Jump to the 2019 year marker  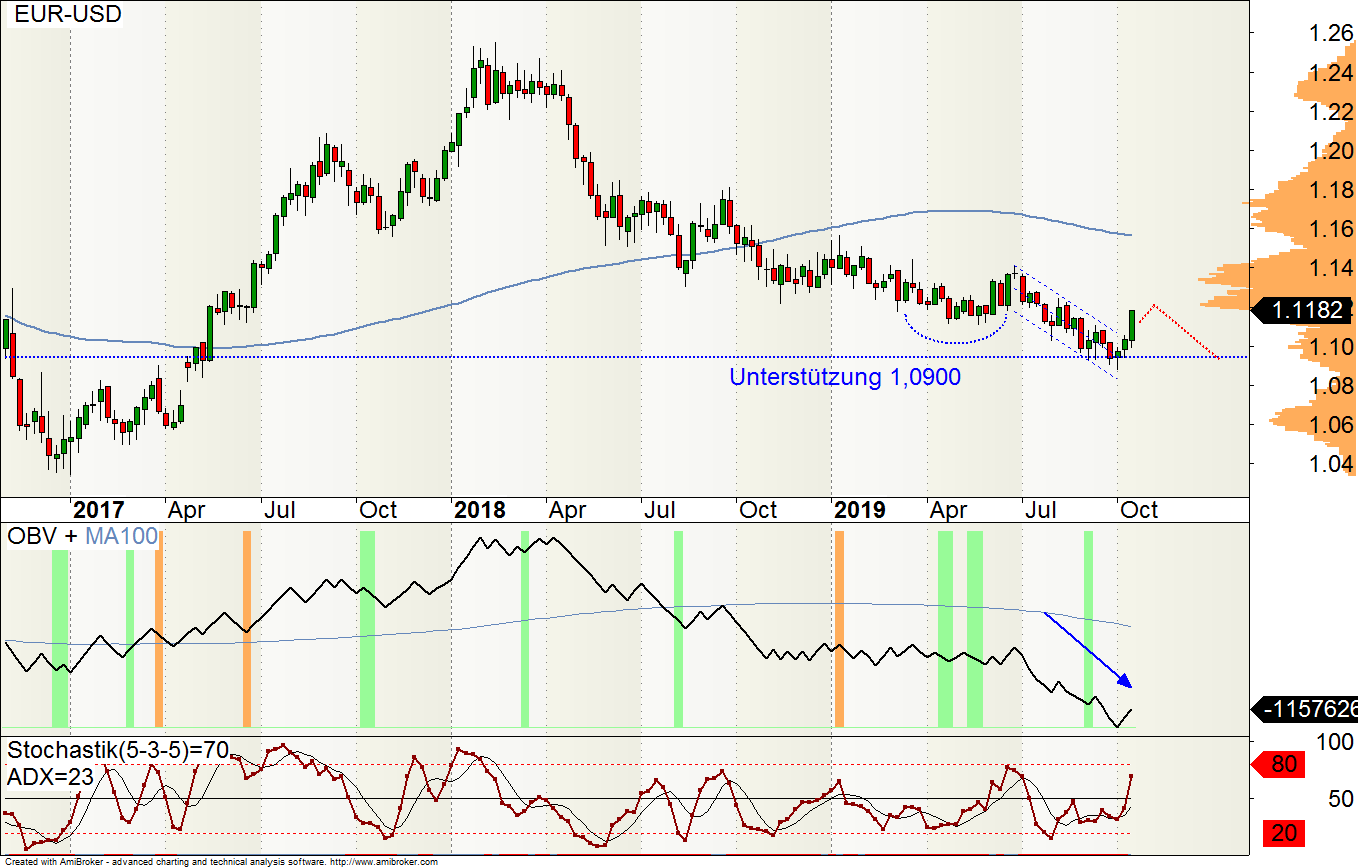point(858,510)
